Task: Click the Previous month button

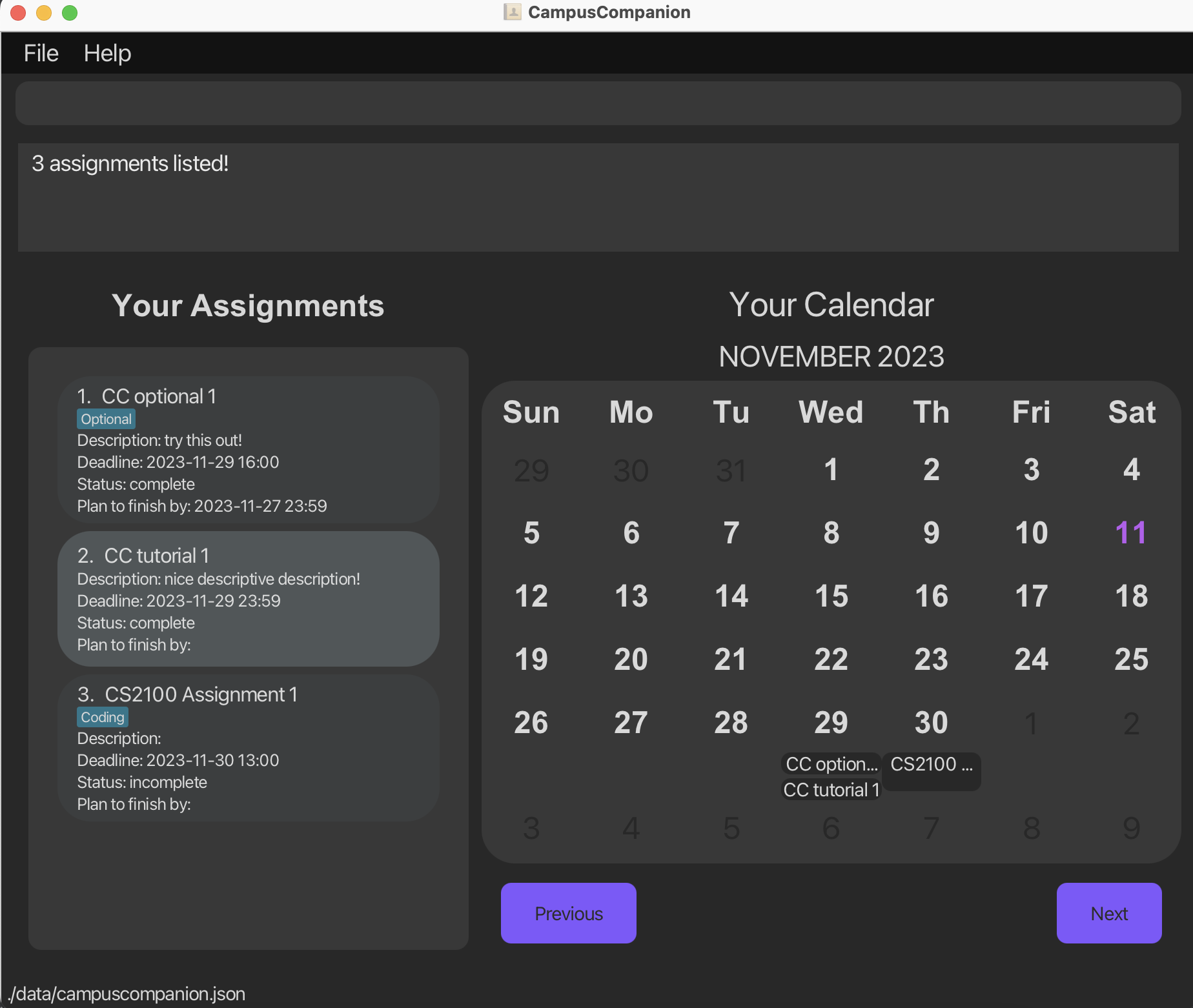Action: pyautogui.click(x=568, y=913)
